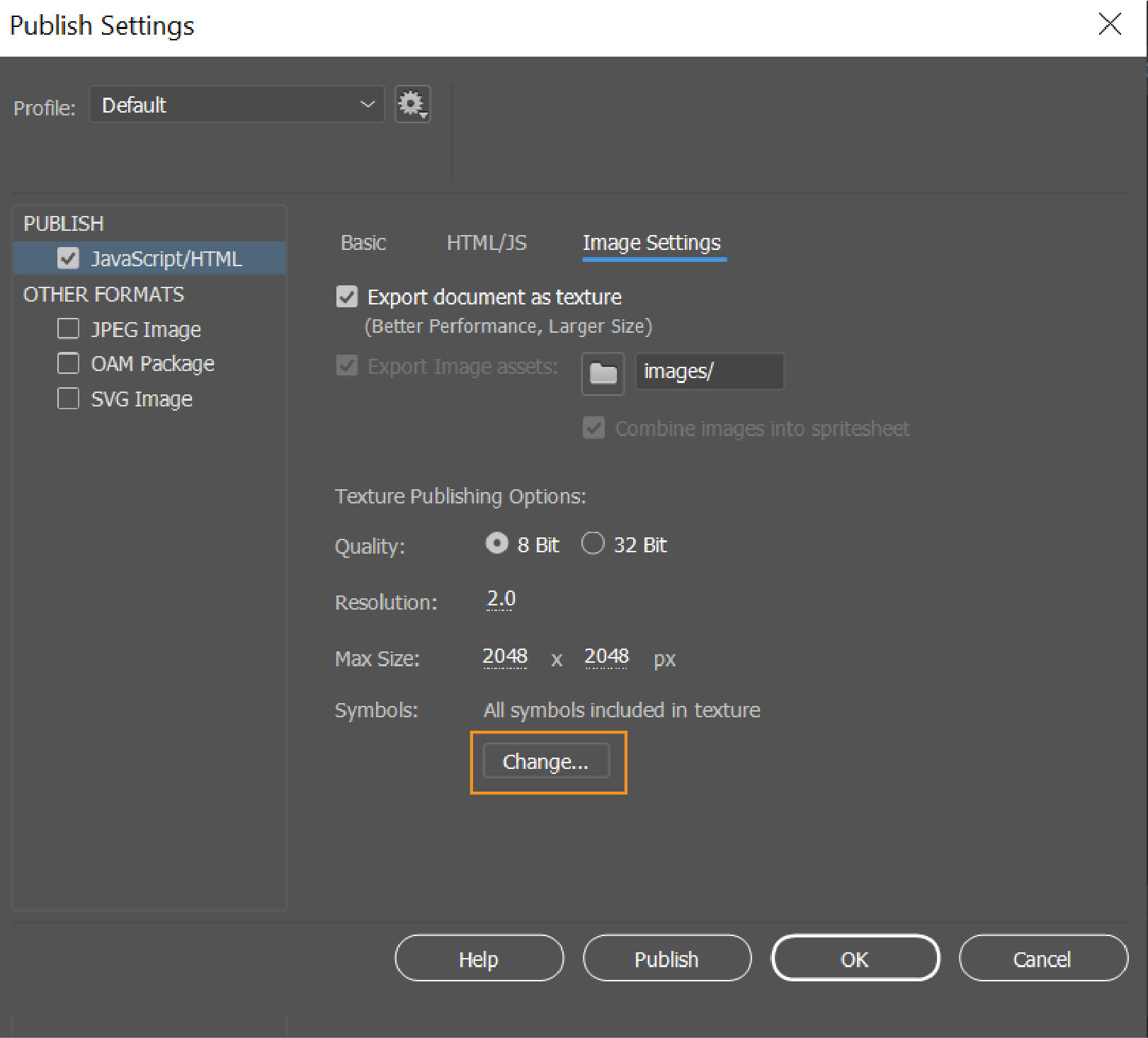Open Help for publish settings

tap(479, 959)
